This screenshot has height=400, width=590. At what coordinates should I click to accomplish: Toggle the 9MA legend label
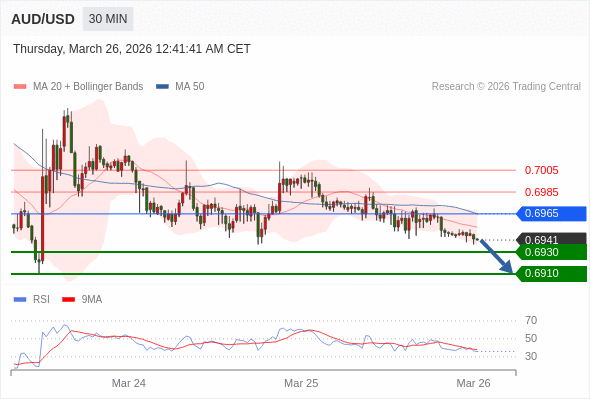coord(92,300)
